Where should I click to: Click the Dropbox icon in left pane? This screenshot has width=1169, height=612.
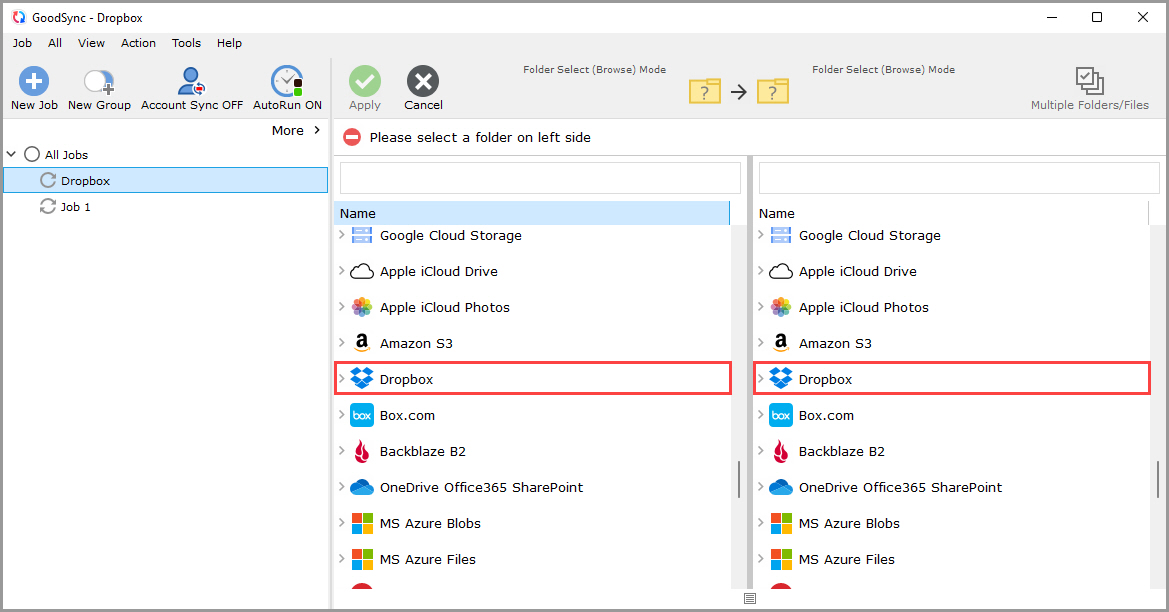tap(362, 379)
